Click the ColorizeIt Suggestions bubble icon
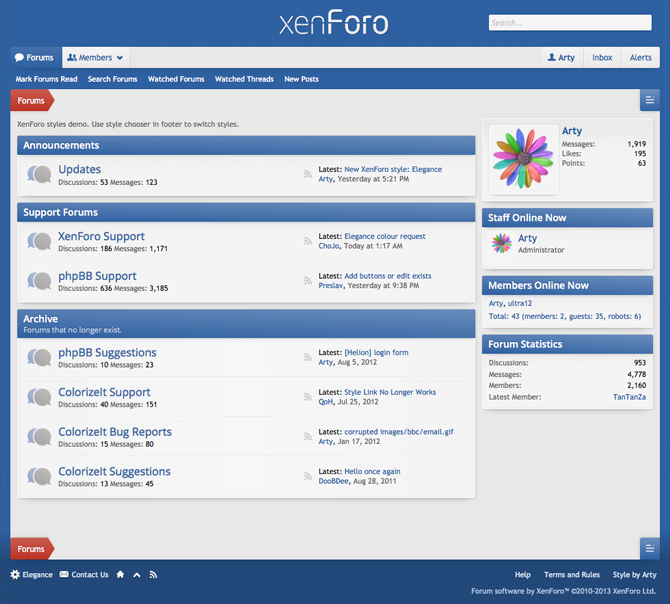670x604 pixels. coord(39,476)
